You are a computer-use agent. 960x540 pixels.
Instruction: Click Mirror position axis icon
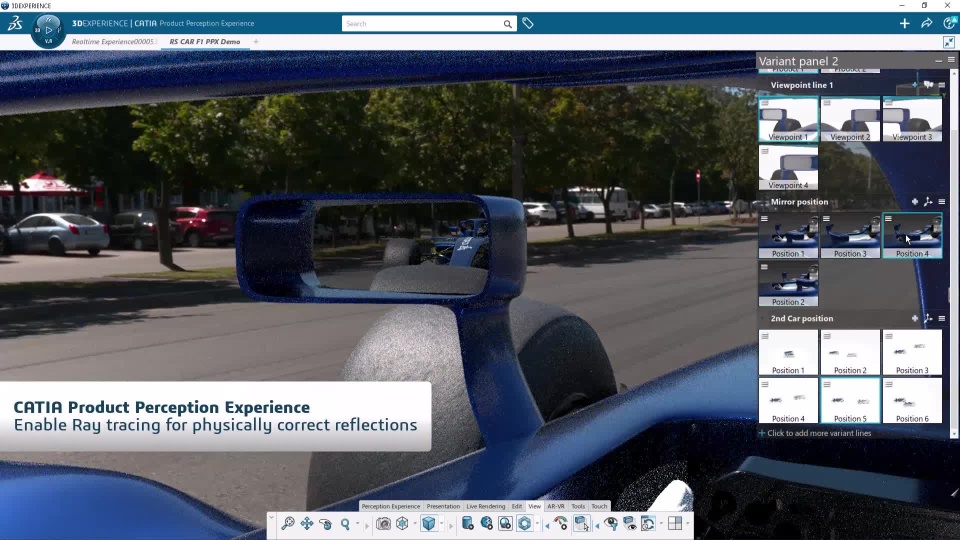tap(928, 201)
